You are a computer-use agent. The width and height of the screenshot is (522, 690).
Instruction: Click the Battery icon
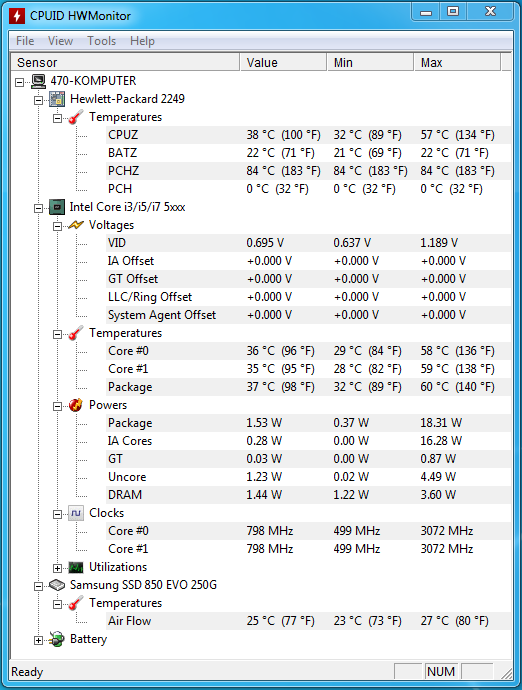click(57, 639)
